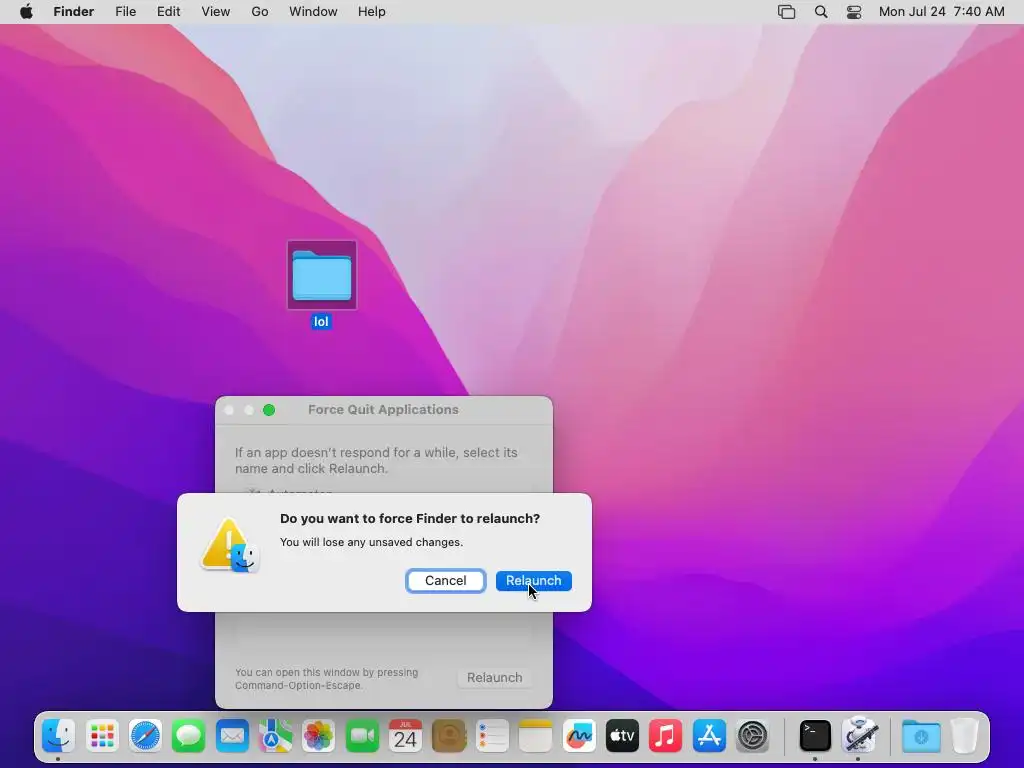
Task: Open Contacts app in the Dock
Action: tap(449, 735)
